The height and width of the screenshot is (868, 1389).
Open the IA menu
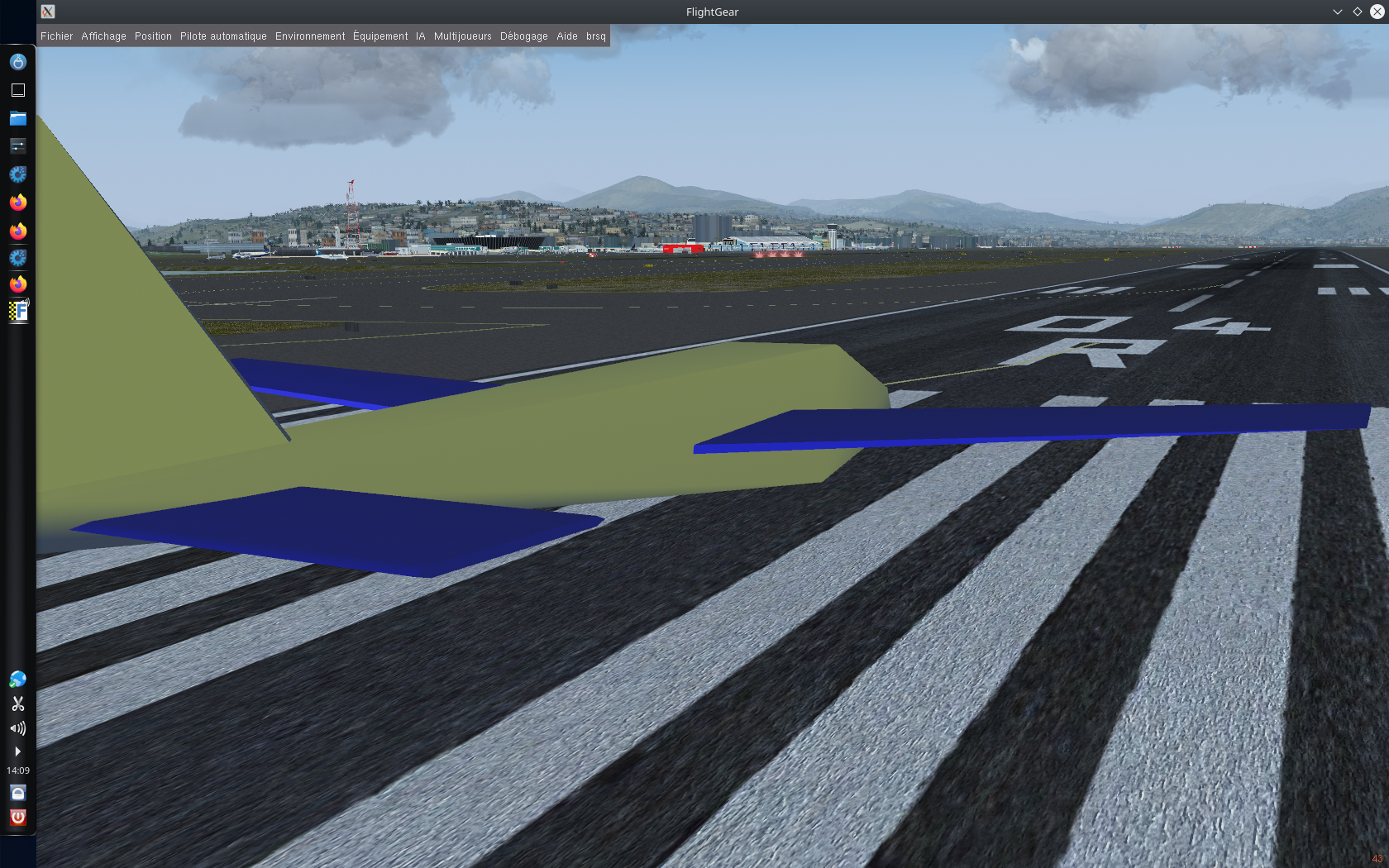tap(420, 36)
